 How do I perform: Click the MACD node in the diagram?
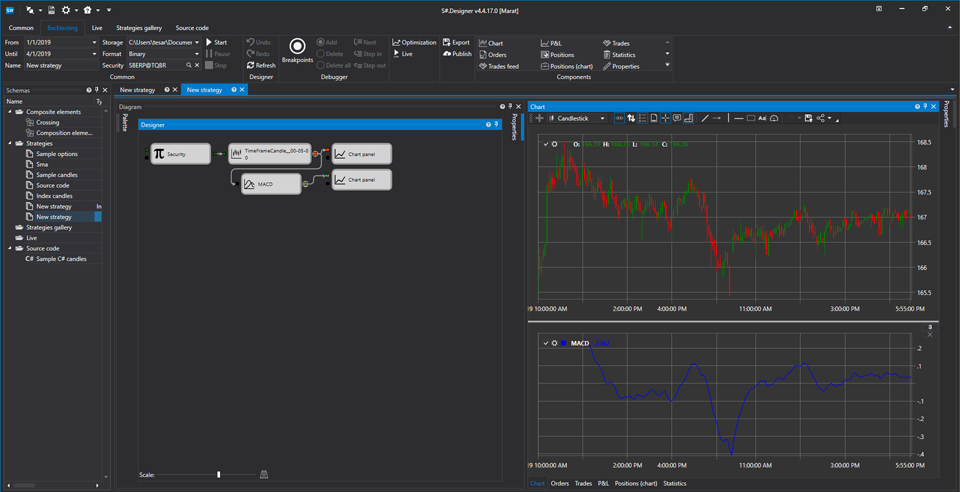pyautogui.click(x=271, y=184)
